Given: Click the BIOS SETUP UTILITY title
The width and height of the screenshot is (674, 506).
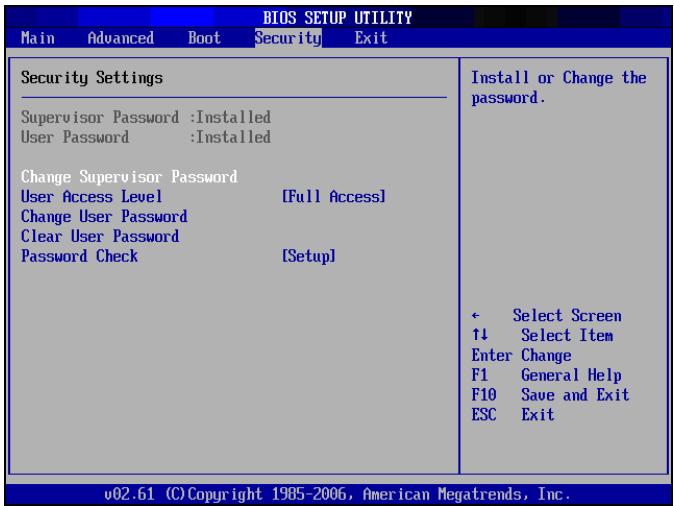Looking at the screenshot, I should (337, 18).
